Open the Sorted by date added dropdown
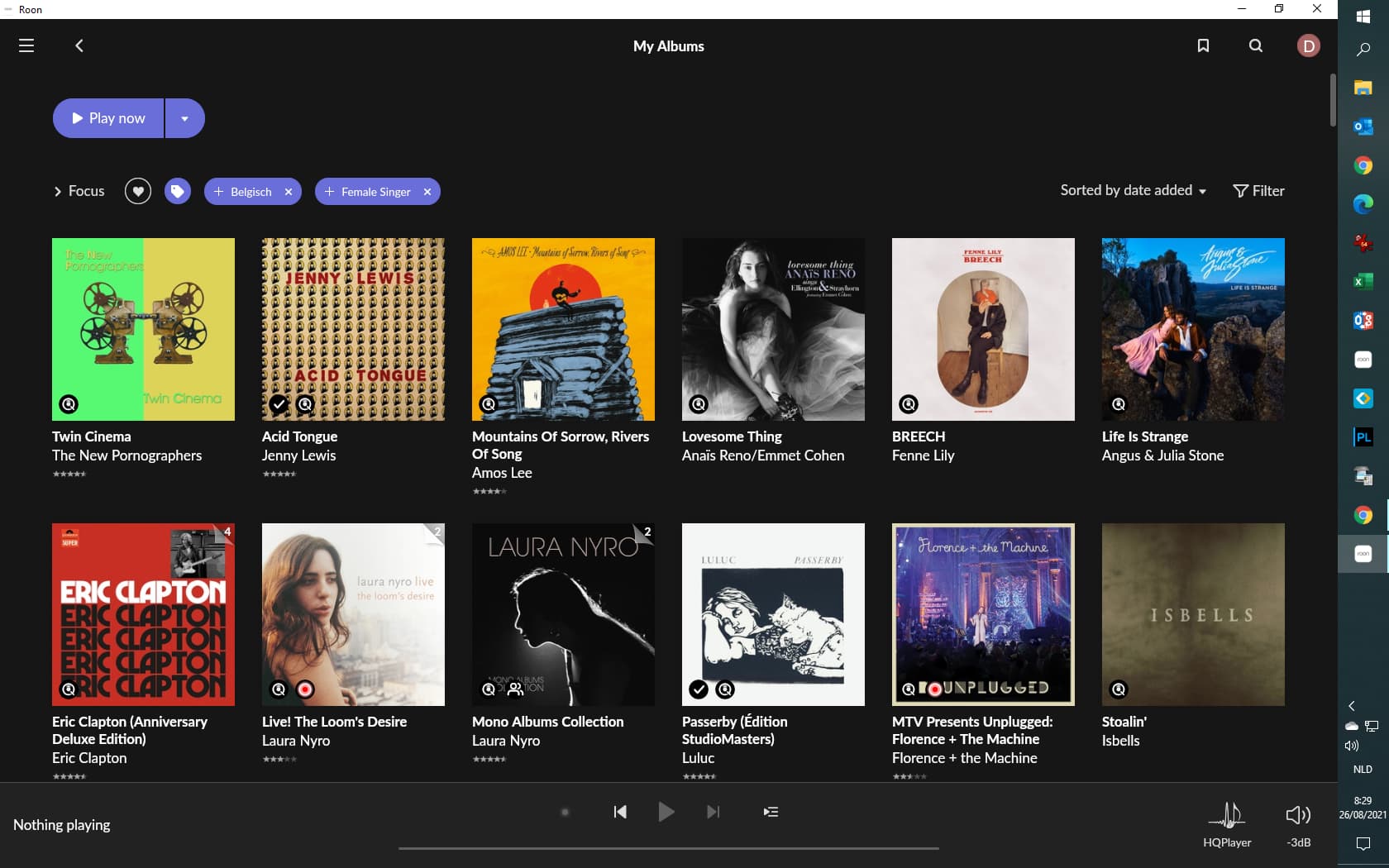The height and width of the screenshot is (868, 1389). [1133, 190]
